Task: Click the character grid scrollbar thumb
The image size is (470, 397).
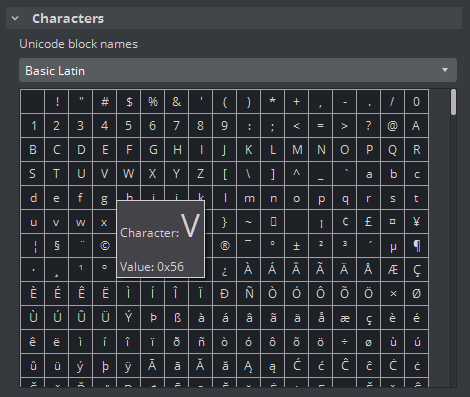Action: tap(453, 102)
